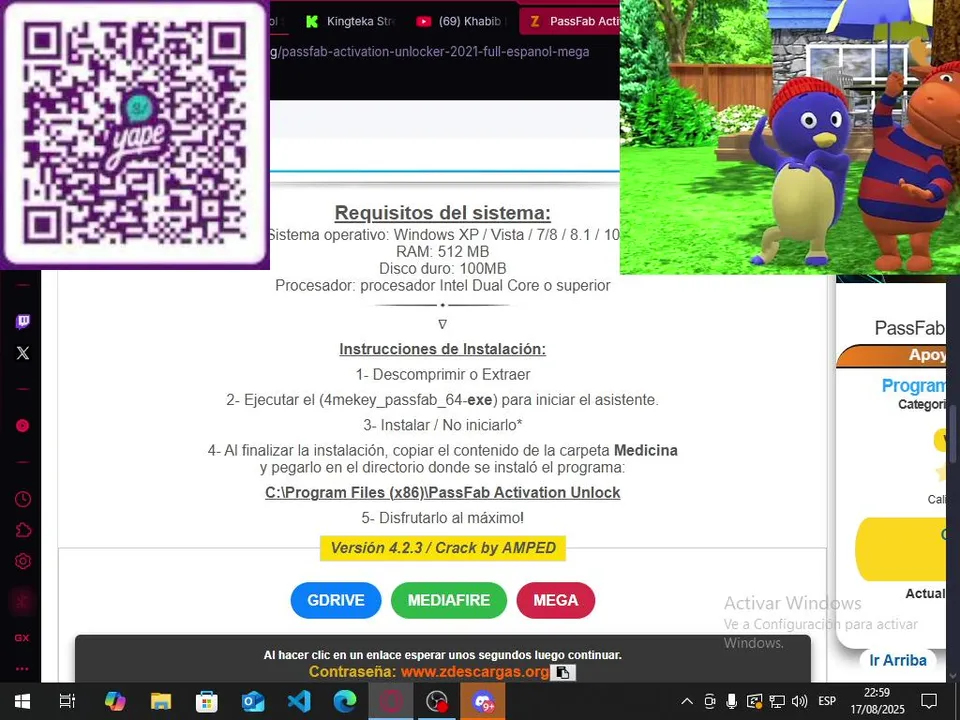Image resolution: width=960 pixels, height=720 pixels.
Task: Click the '5- Disfrutarlo al máximo!' line
Action: click(442, 518)
